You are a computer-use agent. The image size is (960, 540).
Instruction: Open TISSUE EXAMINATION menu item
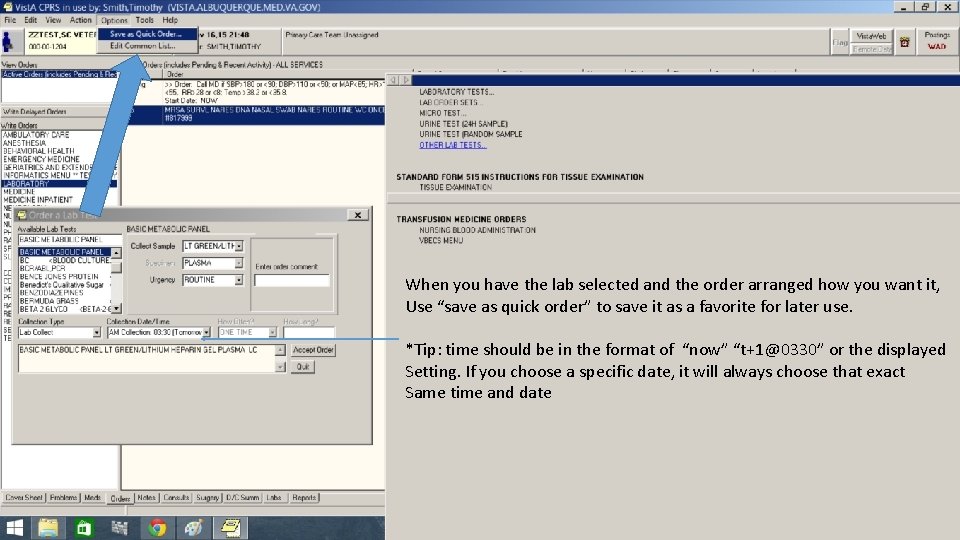pos(456,187)
